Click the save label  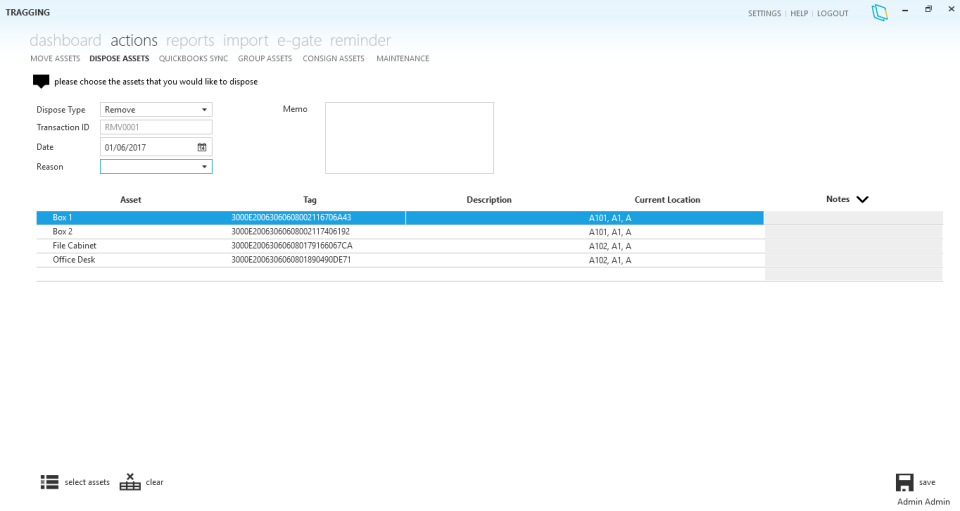coord(927,482)
